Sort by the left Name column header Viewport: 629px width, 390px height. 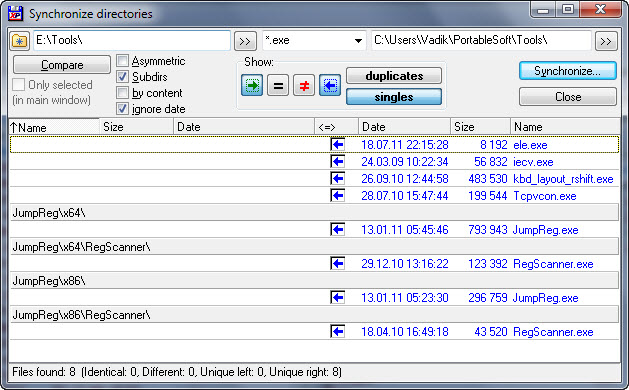[x=54, y=127]
